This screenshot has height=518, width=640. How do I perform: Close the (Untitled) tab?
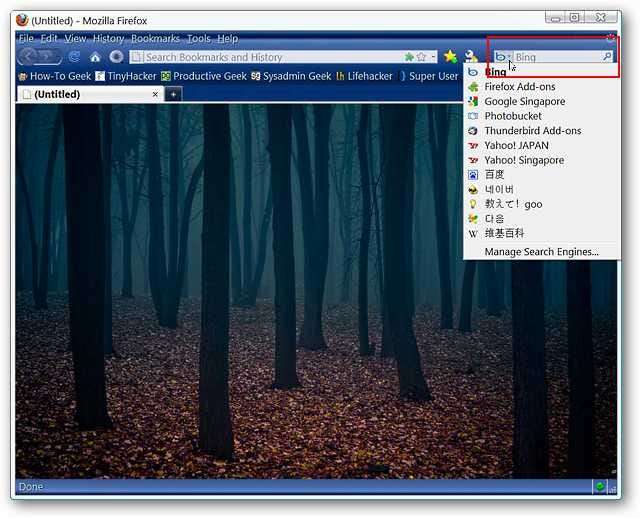pos(155,94)
